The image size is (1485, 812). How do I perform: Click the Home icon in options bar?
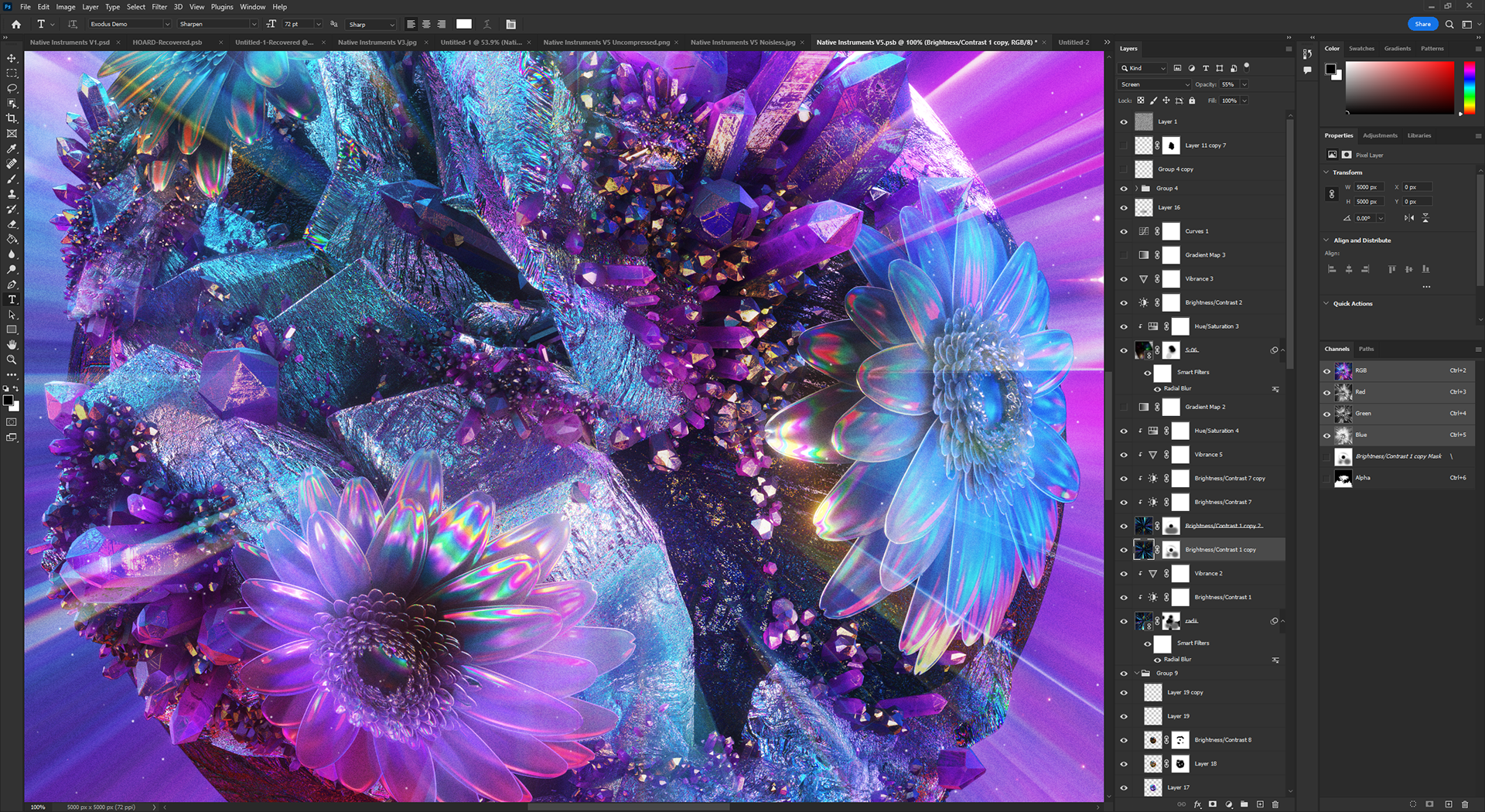click(16, 24)
